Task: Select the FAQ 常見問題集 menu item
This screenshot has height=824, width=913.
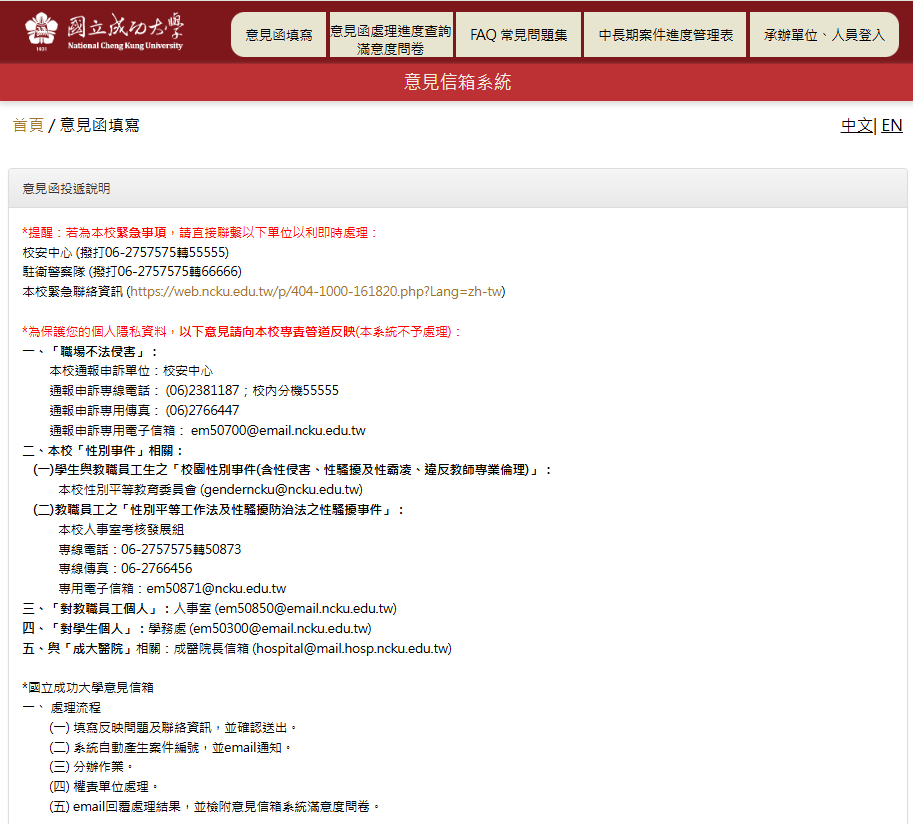Action: pos(518,35)
